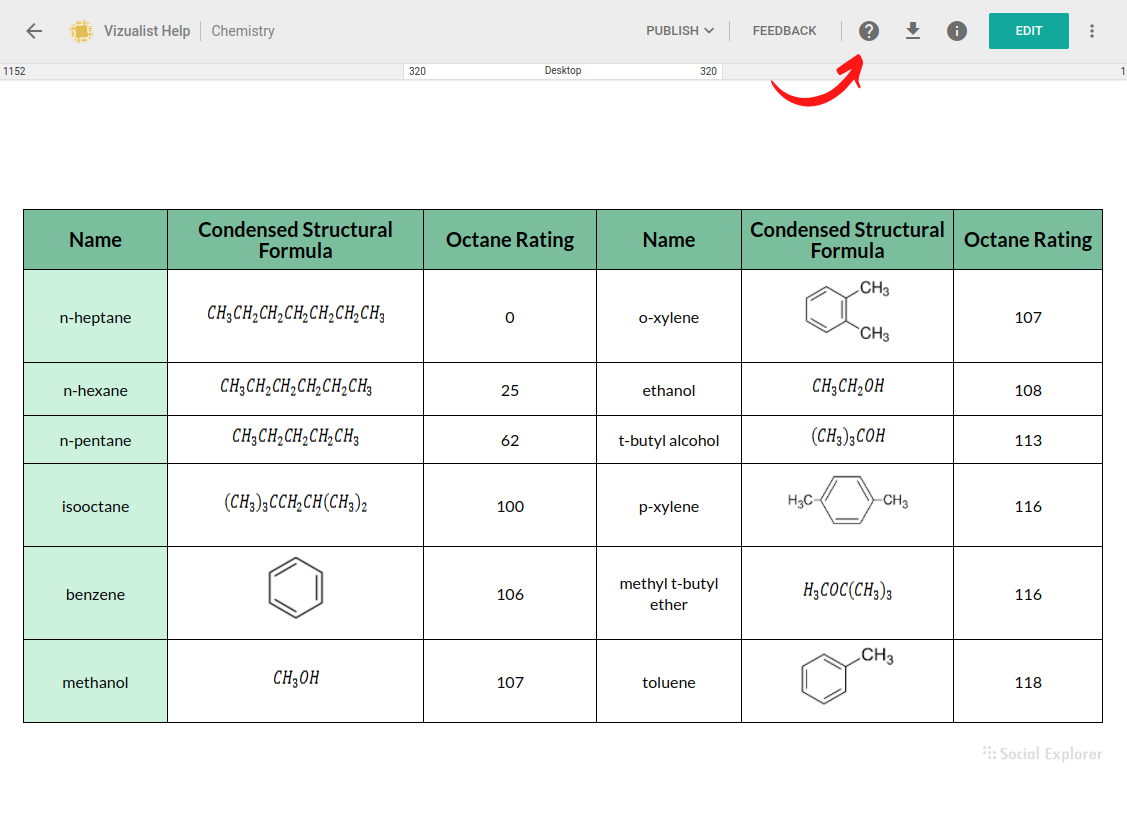Click the CH3OH methanol formula
1127x813 pixels.
295,678
